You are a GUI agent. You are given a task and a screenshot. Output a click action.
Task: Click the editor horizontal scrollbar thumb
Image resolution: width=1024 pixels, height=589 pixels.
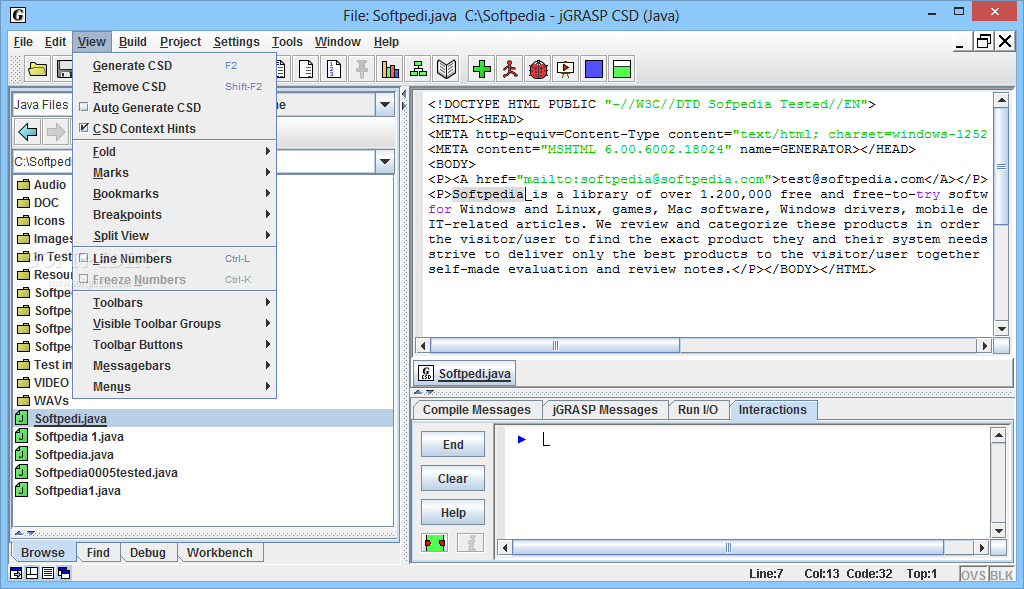point(555,345)
